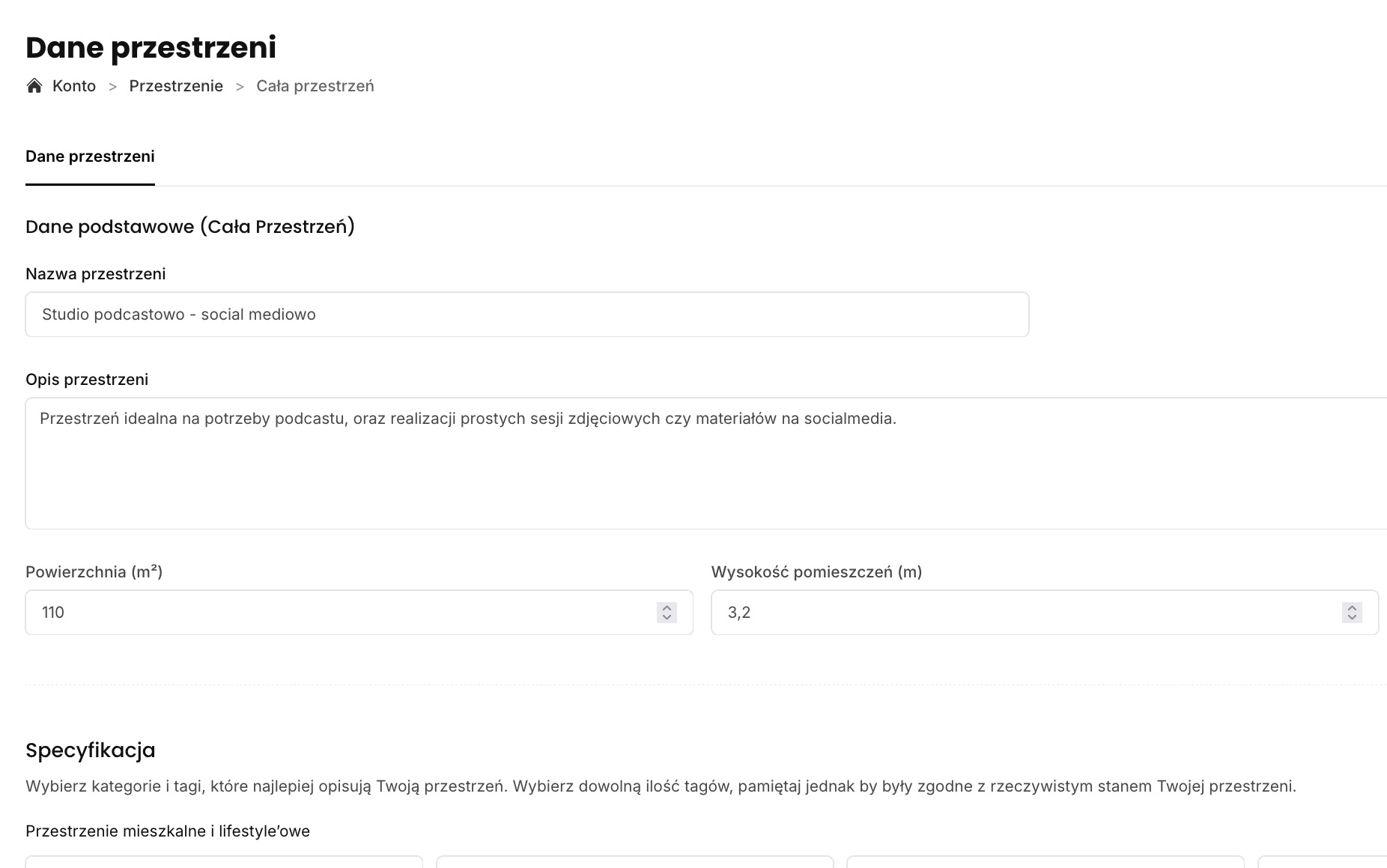The height and width of the screenshot is (868, 1387).
Task: Select the Dane przestrzeni tab
Action: (90, 157)
